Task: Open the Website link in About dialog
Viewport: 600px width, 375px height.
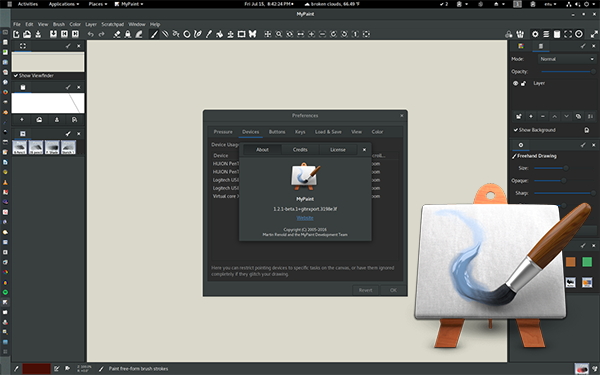Action: coord(305,218)
